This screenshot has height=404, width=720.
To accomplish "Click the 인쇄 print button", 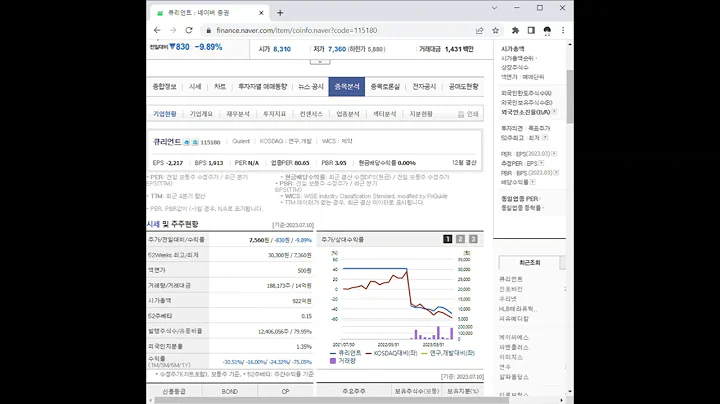I will coord(468,114).
